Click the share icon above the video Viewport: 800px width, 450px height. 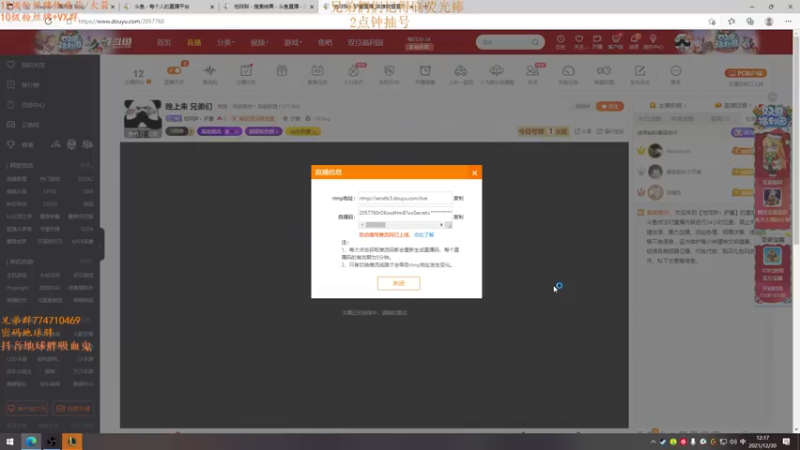[x=583, y=132]
